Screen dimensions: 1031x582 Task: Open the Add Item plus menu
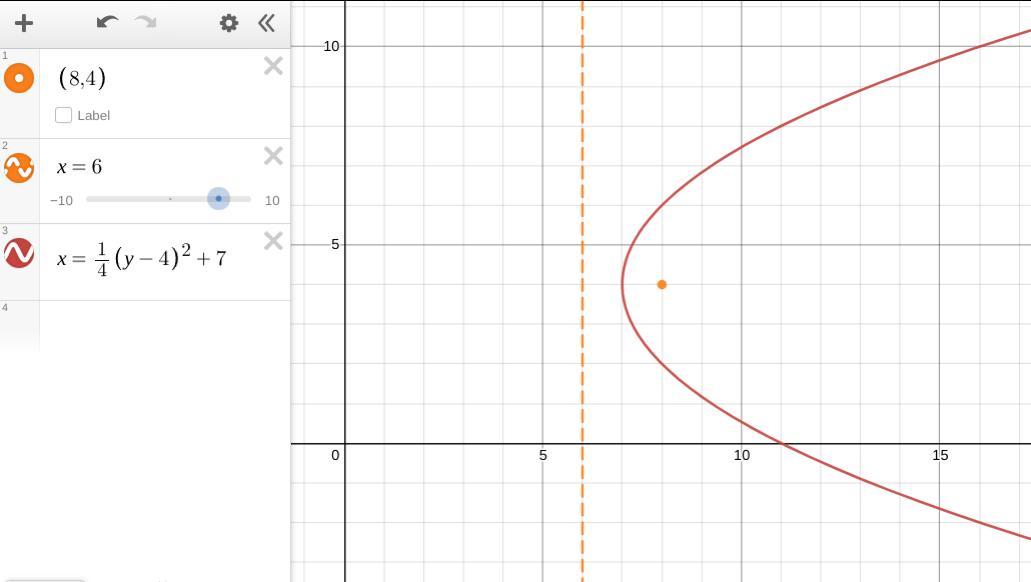coord(24,23)
